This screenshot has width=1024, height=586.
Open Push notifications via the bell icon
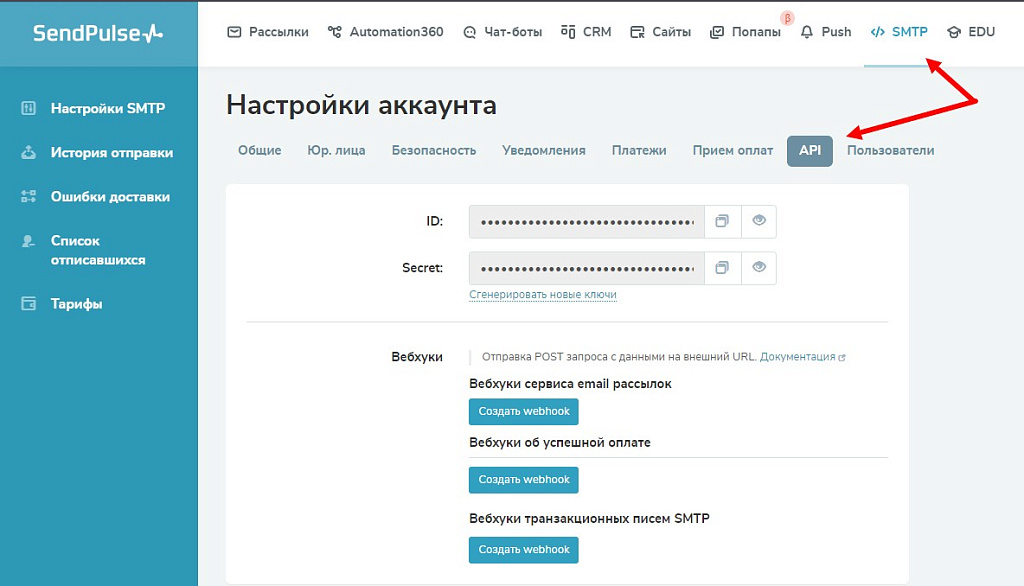805,31
